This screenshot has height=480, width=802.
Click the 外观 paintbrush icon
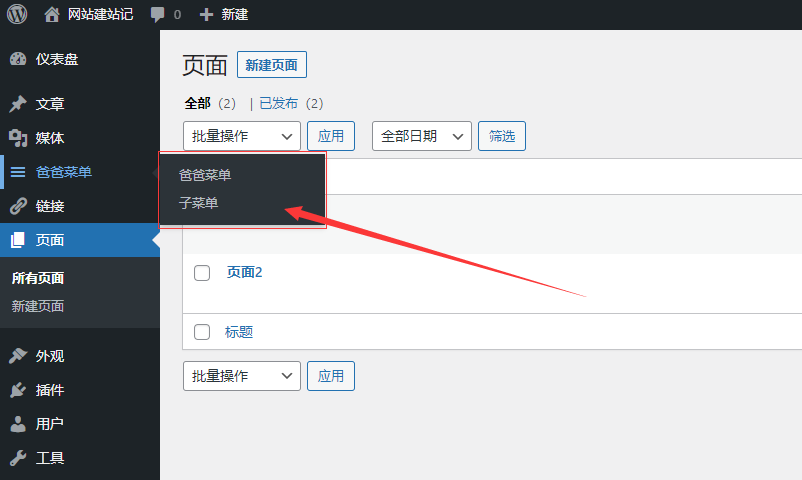tap(18, 356)
